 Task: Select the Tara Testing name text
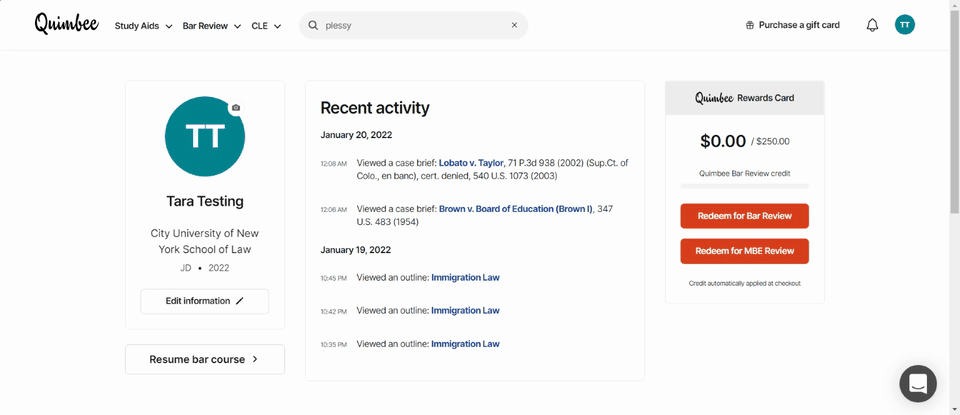204,201
